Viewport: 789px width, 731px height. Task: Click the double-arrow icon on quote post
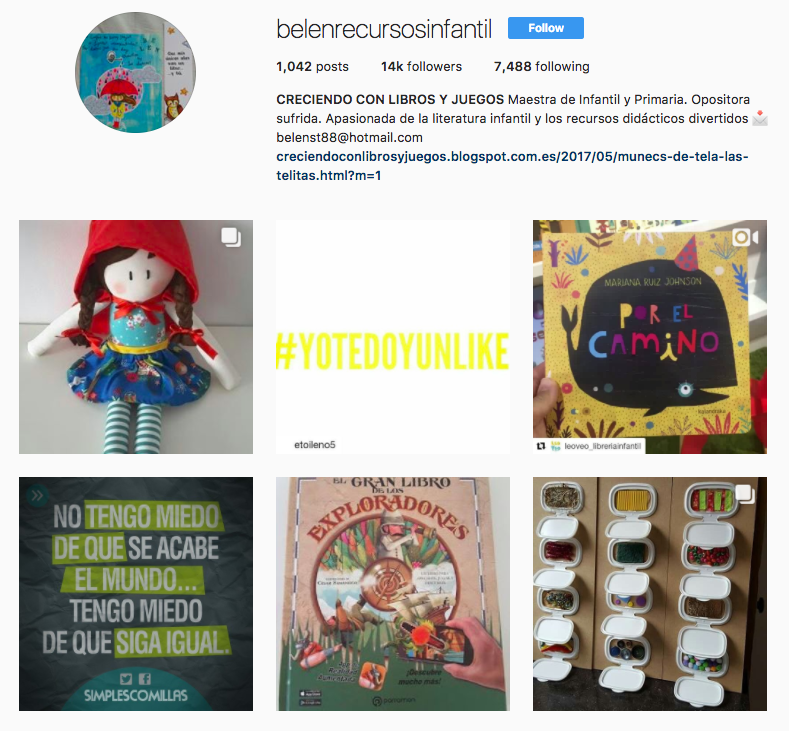(x=37, y=496)
